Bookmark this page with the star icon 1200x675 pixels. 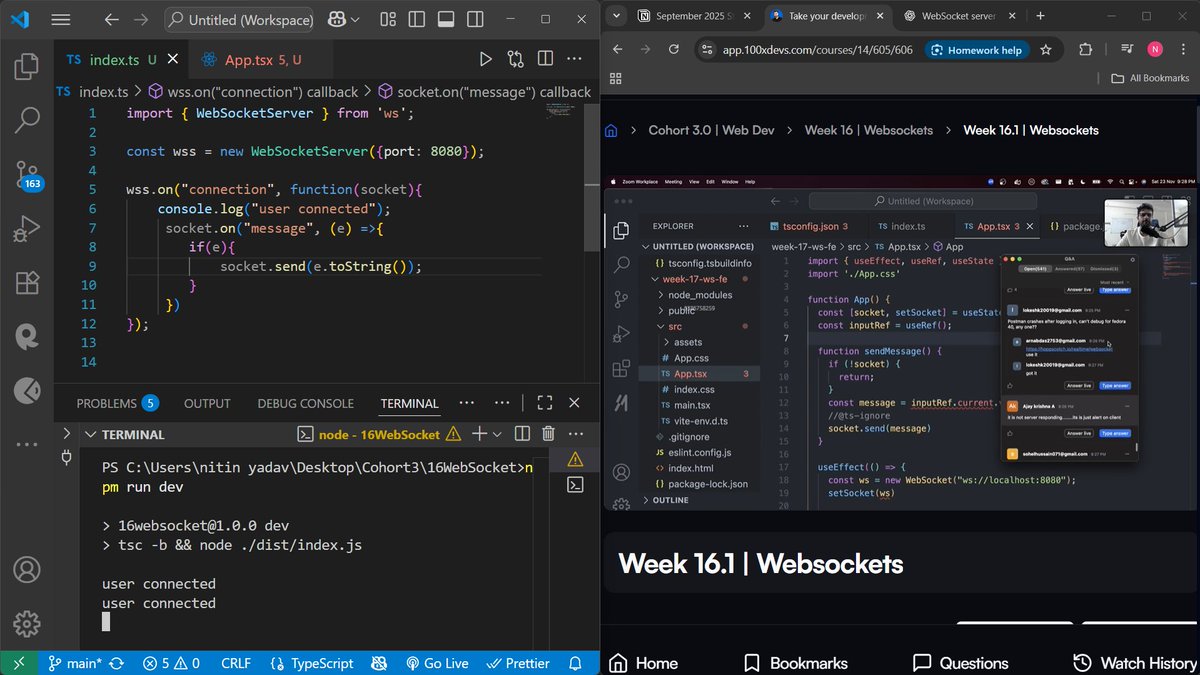[1046, 49]
